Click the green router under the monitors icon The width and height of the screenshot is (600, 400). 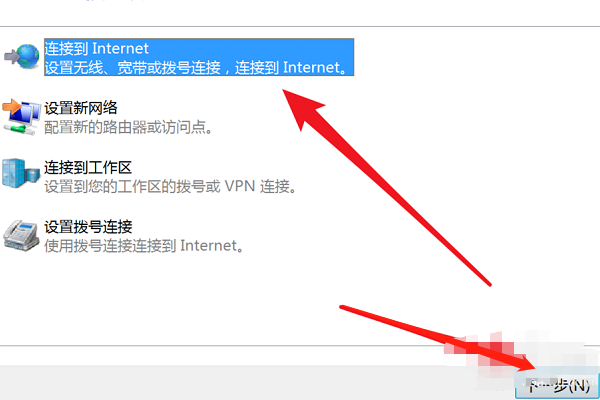[19, 130]
